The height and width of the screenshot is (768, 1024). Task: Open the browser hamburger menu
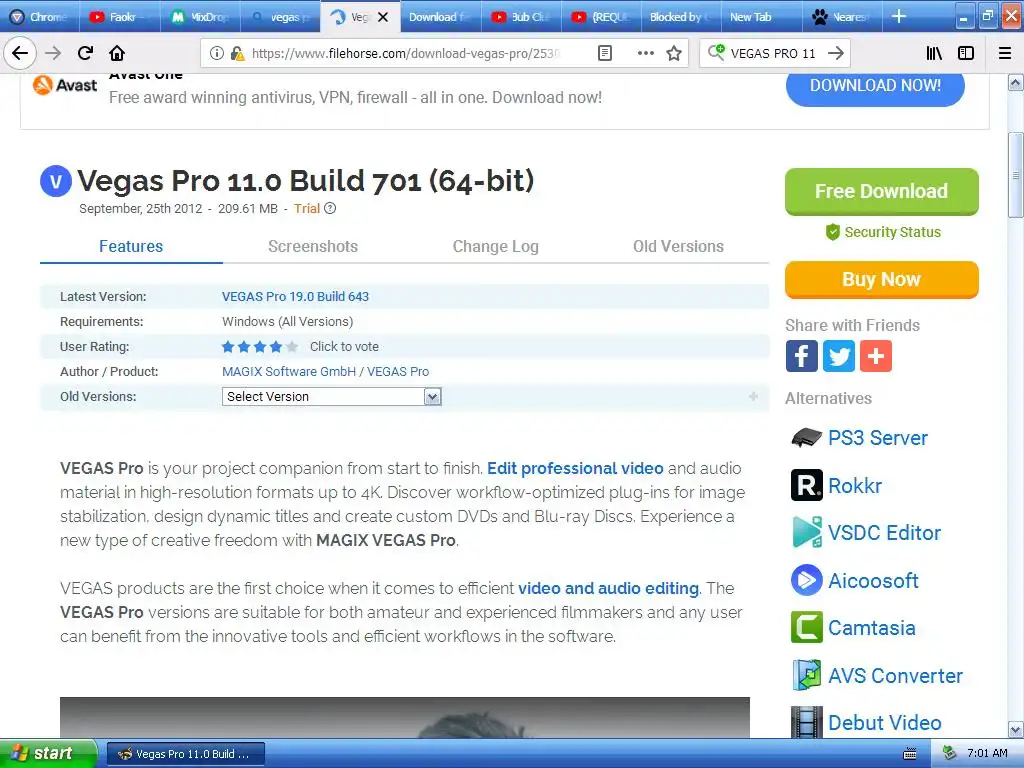pyautogui.click(x=1005, y=54)
